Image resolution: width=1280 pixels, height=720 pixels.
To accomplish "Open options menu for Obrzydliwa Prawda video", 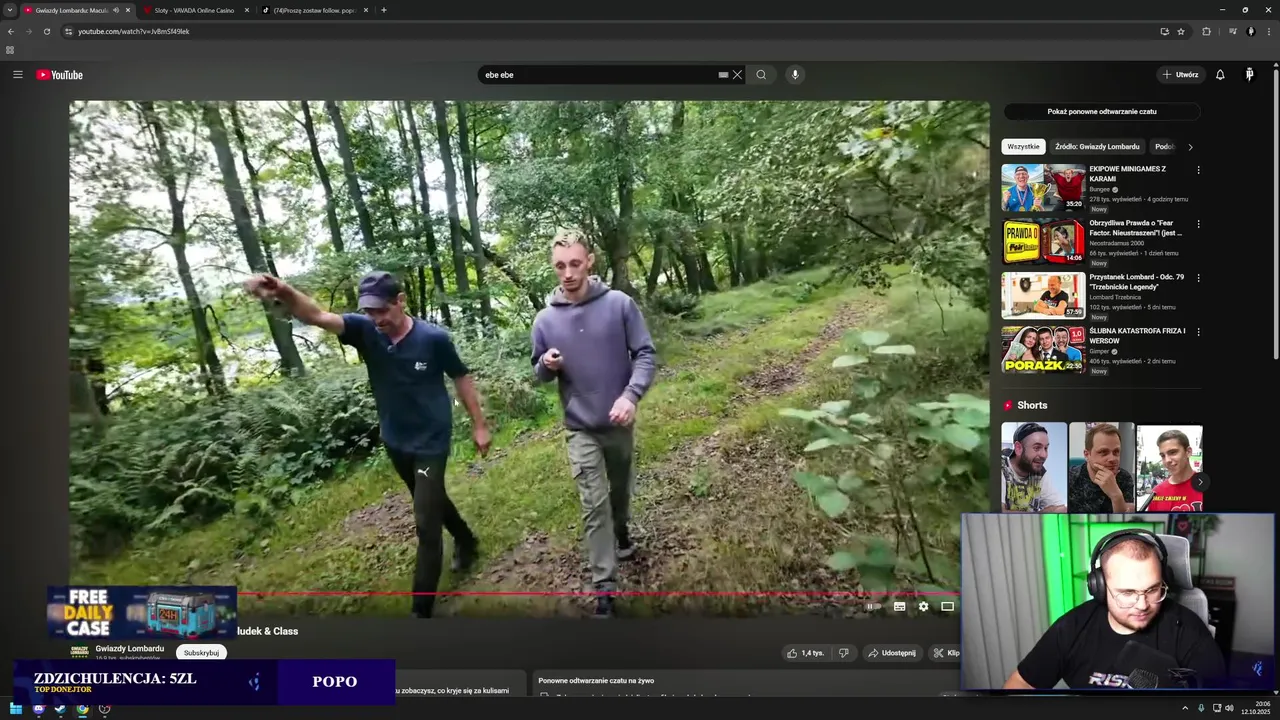I will (1198, 224).
